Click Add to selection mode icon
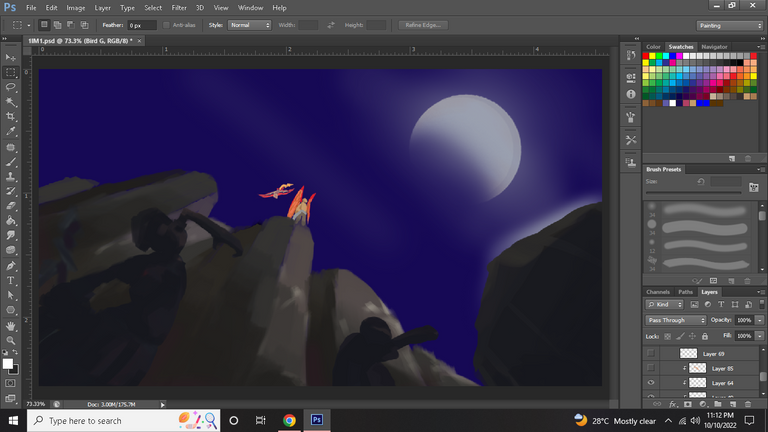 click(x=57, y=25)
